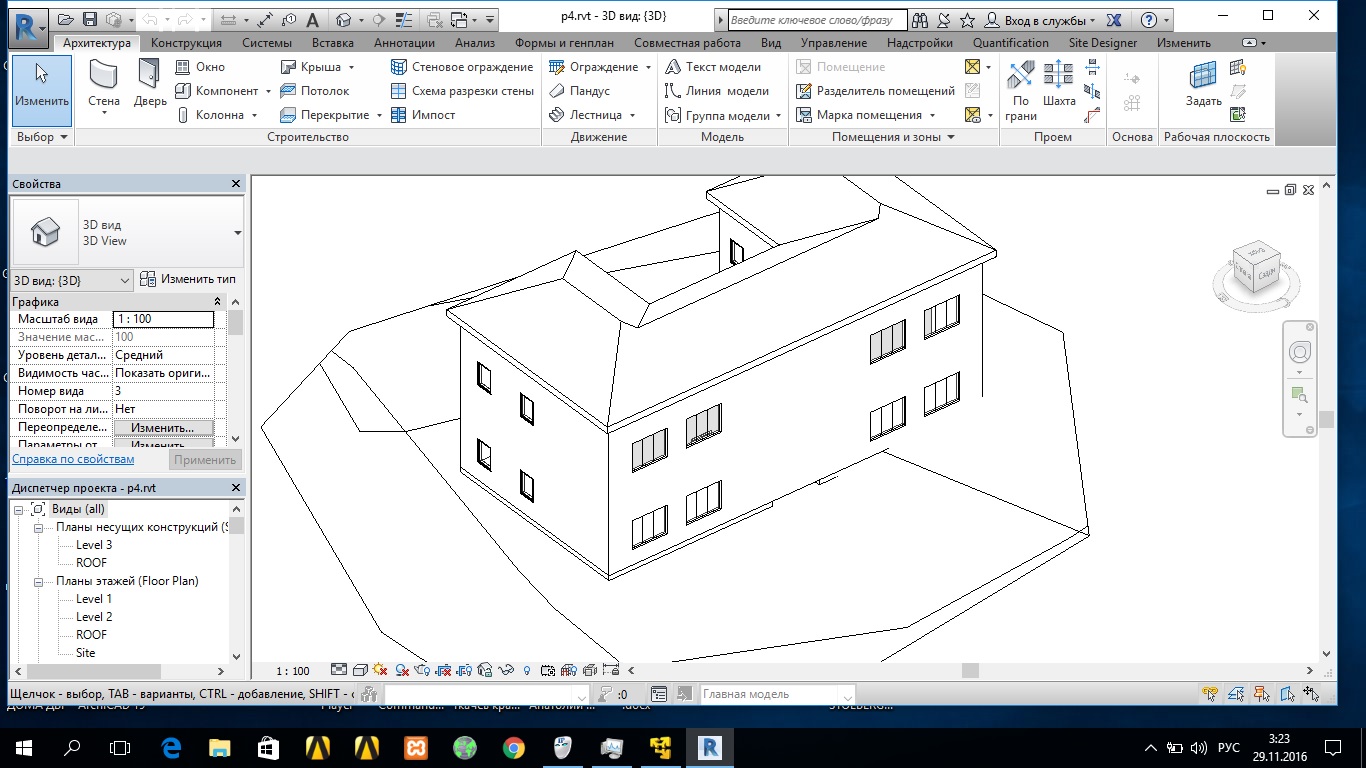Save the project with the floppy icon

click(90, 19)
